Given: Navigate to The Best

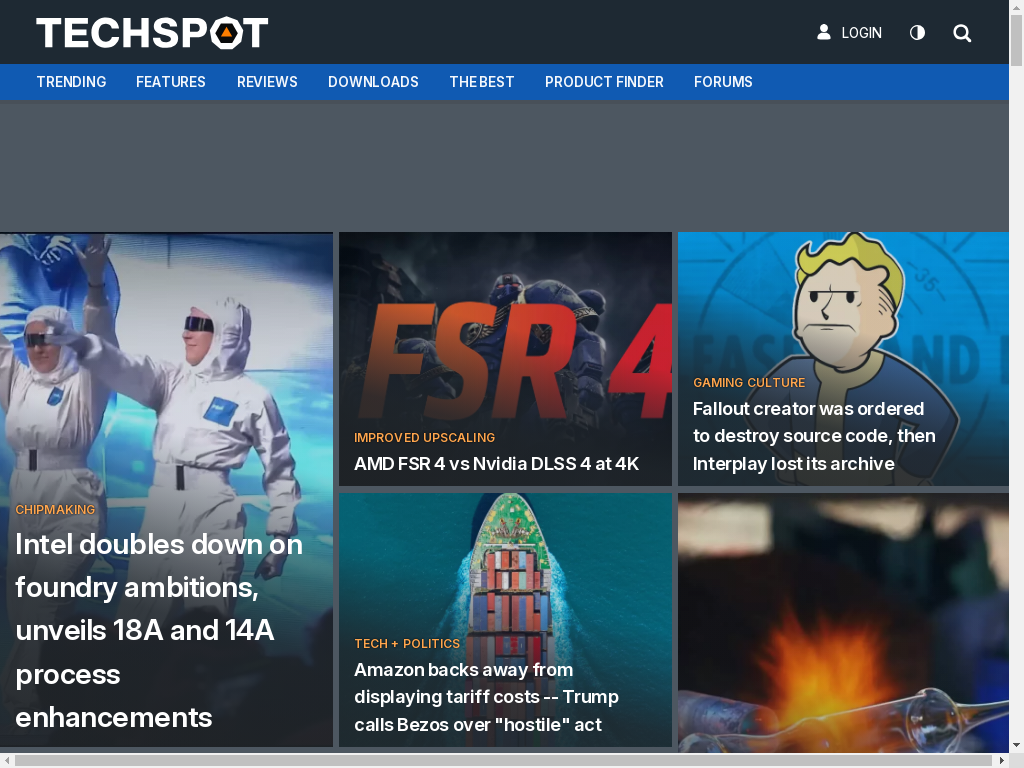Looking at the screenshot, I should (481, 82).
